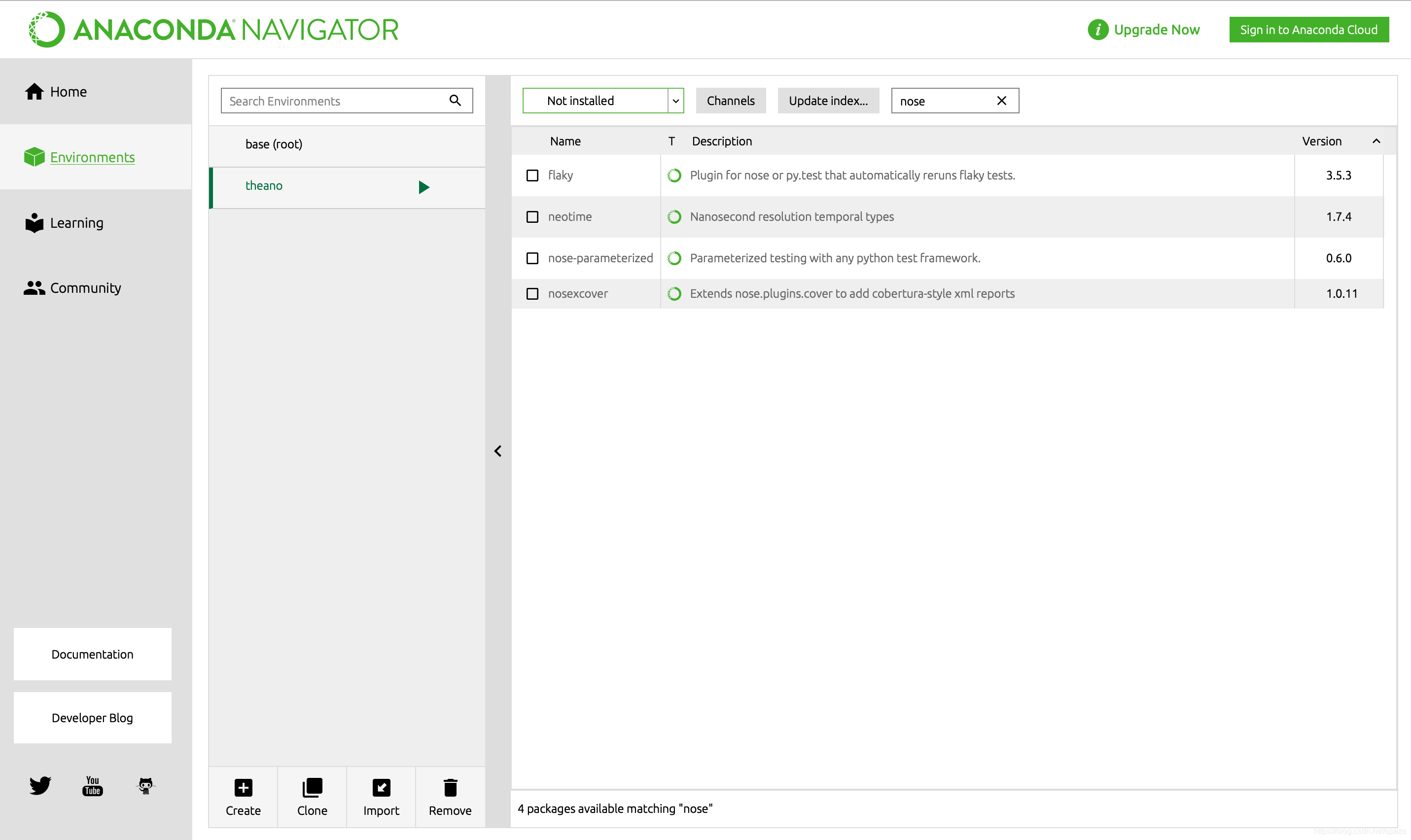
Task: Click the neotime package type icon
Action: point(674,217)
